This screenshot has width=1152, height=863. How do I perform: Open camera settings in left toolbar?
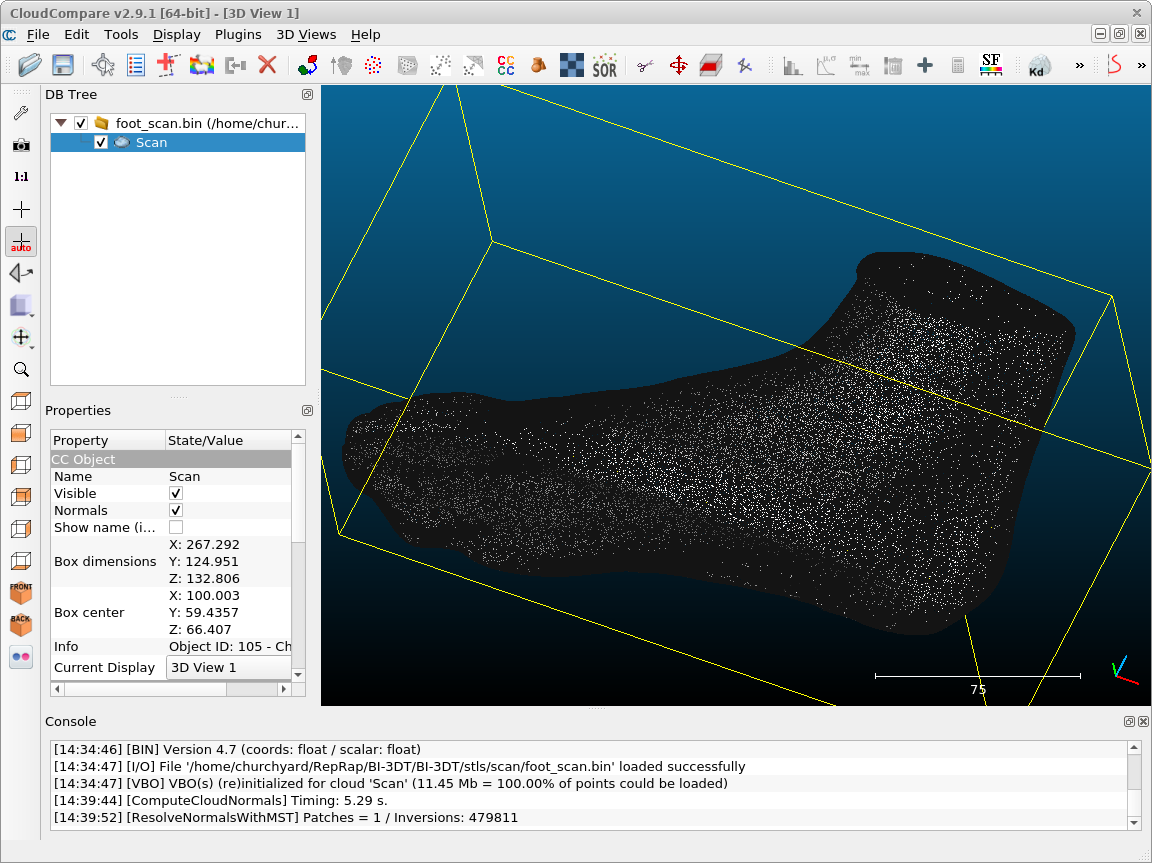pyautogui.click(x=21, y=145)
